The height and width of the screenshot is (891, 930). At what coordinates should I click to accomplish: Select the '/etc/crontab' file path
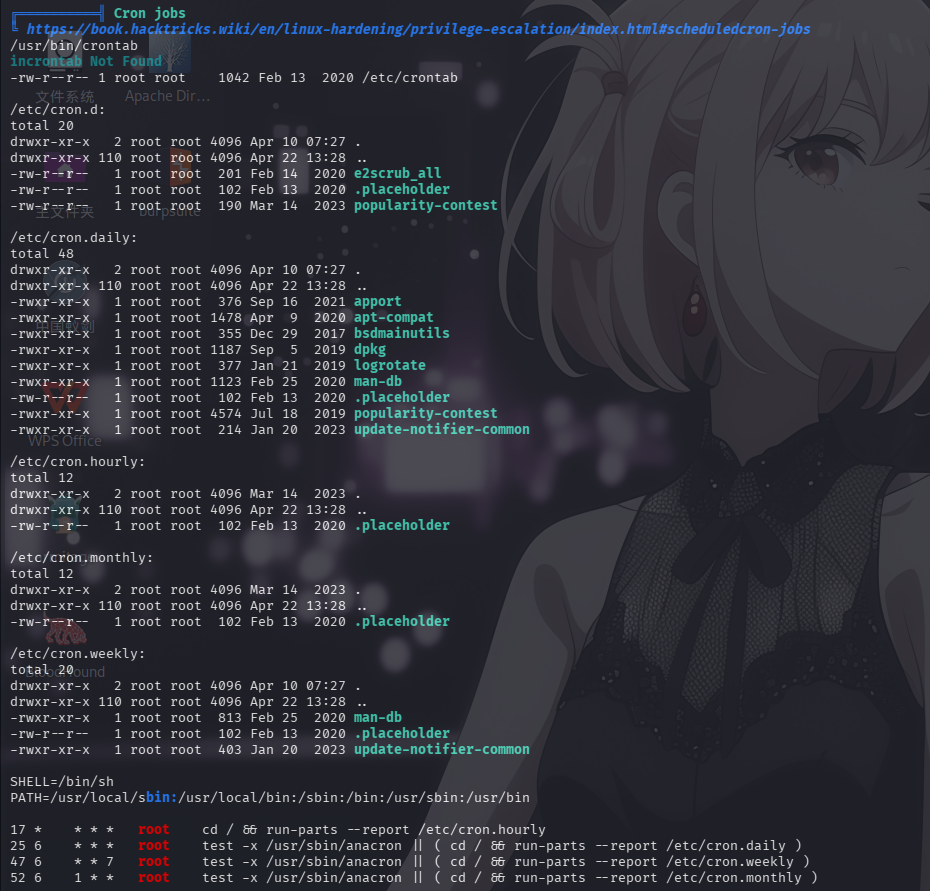tap(410, 78)
